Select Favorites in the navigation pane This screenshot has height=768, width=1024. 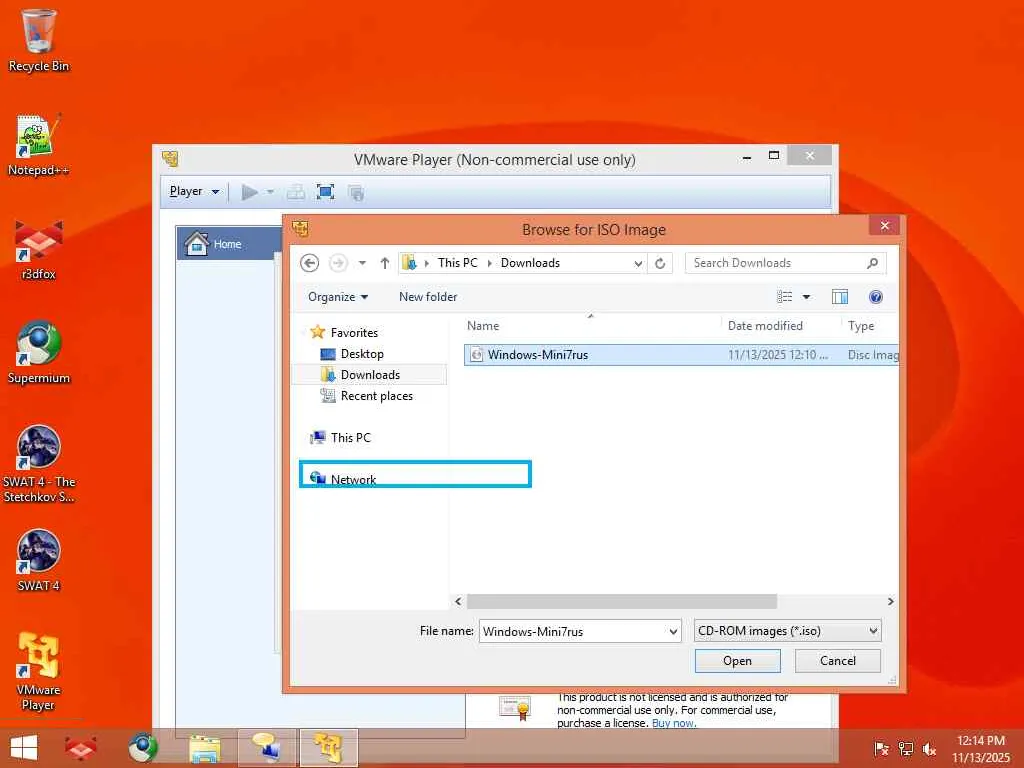click(x=353, y=332)
